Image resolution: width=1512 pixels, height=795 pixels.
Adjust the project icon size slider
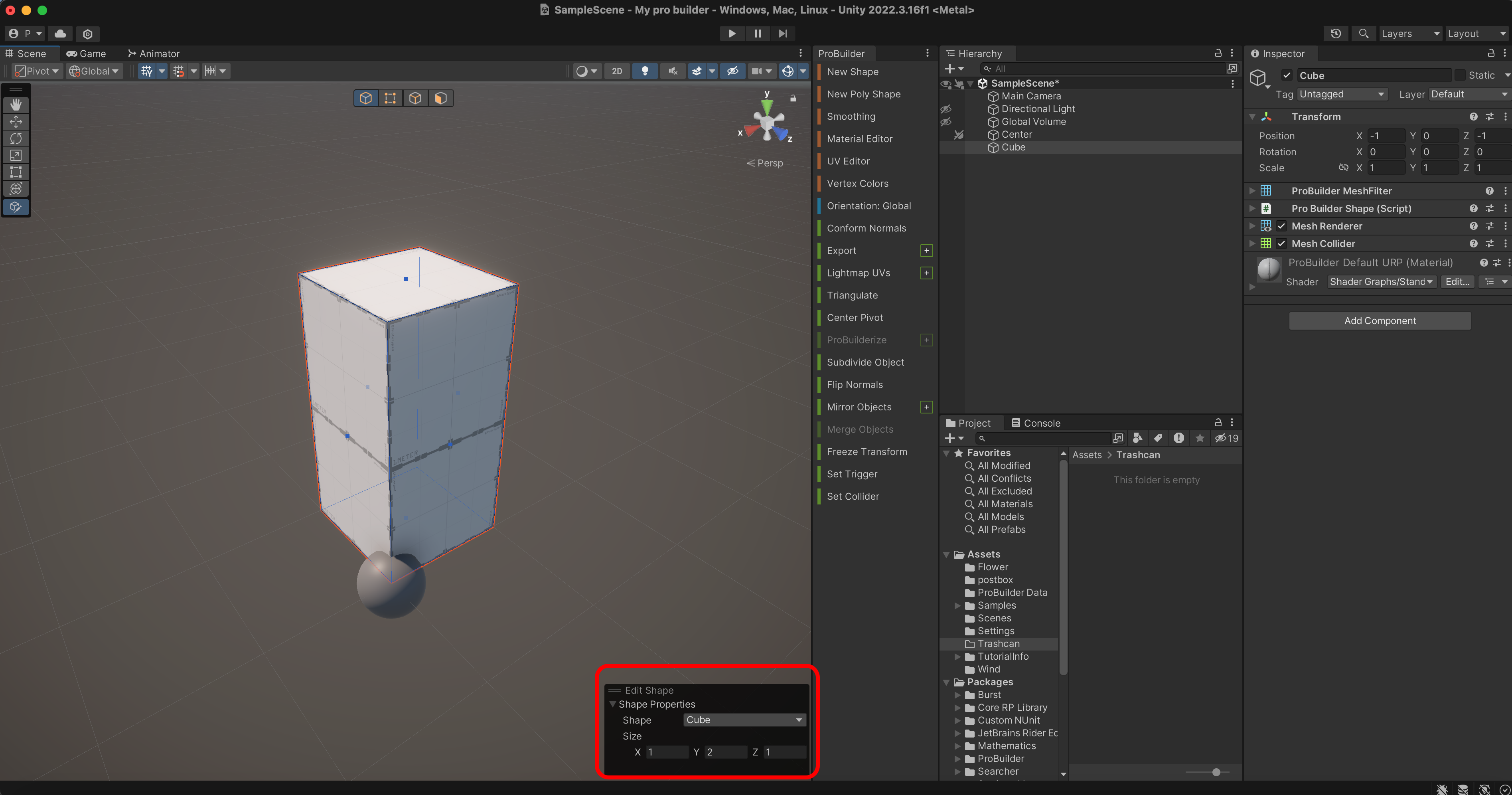(1216, 772)
